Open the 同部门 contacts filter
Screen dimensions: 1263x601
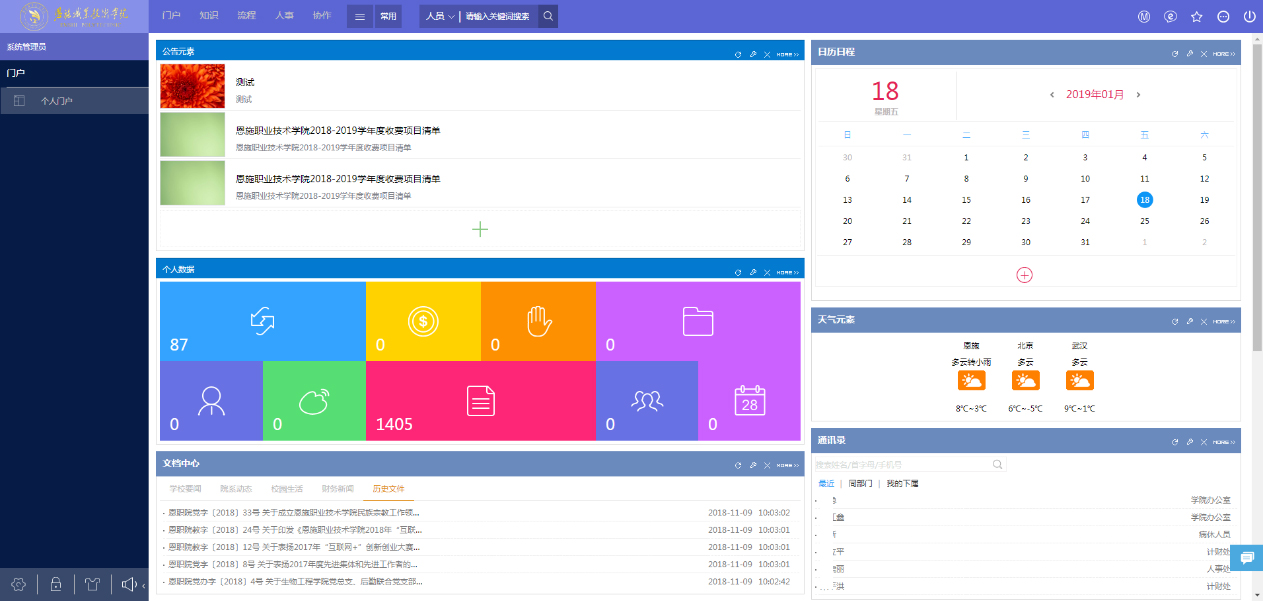pyautogui.click(x=860, y=483)
